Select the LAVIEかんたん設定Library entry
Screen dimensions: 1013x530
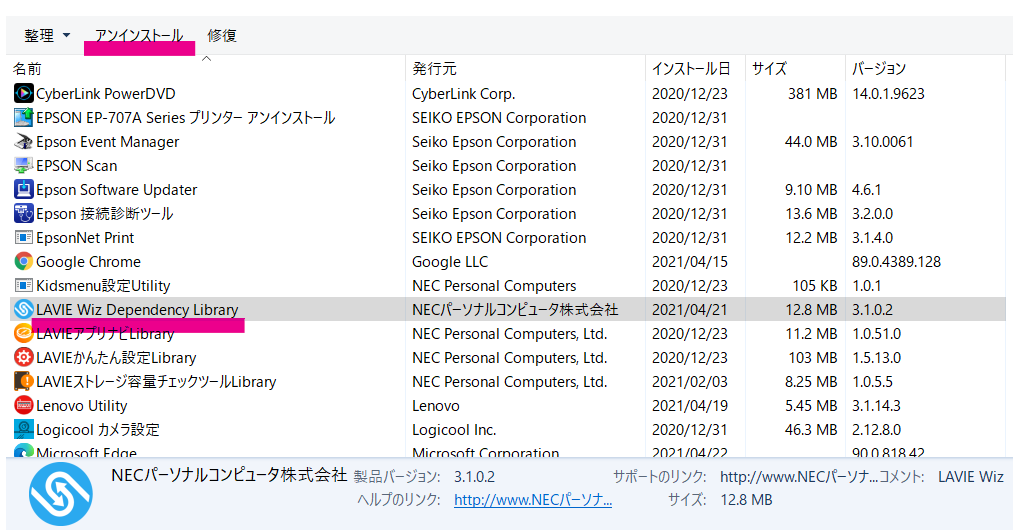click(116, 357)
